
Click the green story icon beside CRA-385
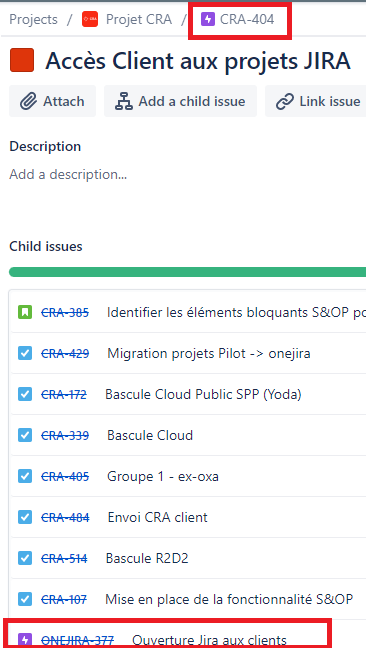tap(25, 312)
